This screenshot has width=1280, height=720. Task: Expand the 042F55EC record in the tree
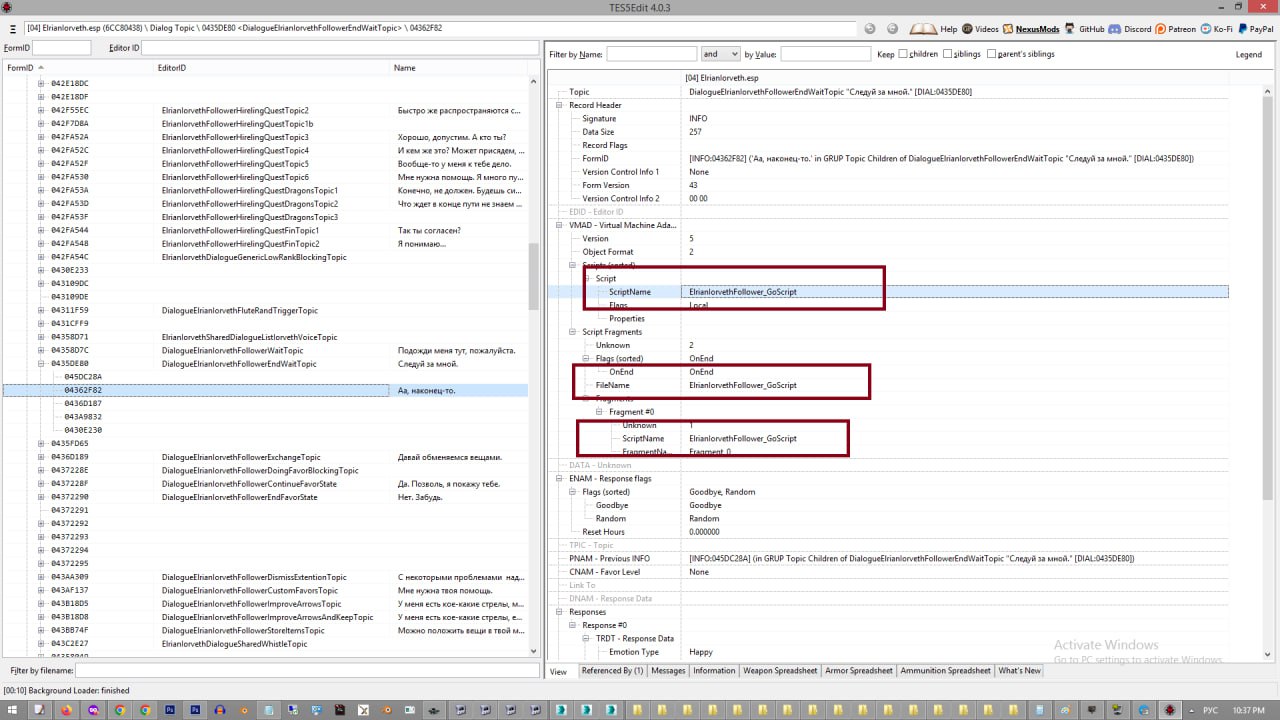pyautogui.click(x=41, y=110)
